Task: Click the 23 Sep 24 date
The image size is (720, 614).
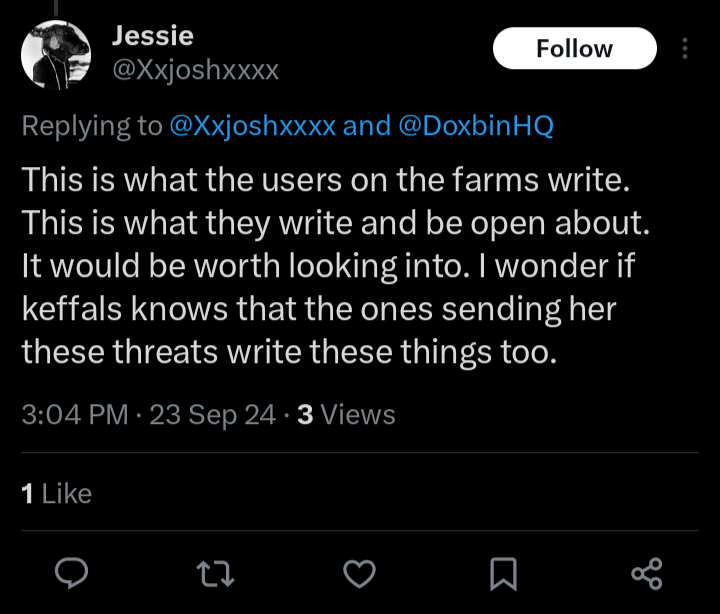Action: point(213,415)
